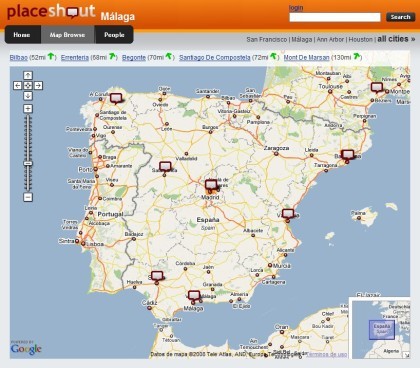The width and height of the screenshot is (420, 368).
Task: Pan the map up with arrow
Action: coord(28,75)
